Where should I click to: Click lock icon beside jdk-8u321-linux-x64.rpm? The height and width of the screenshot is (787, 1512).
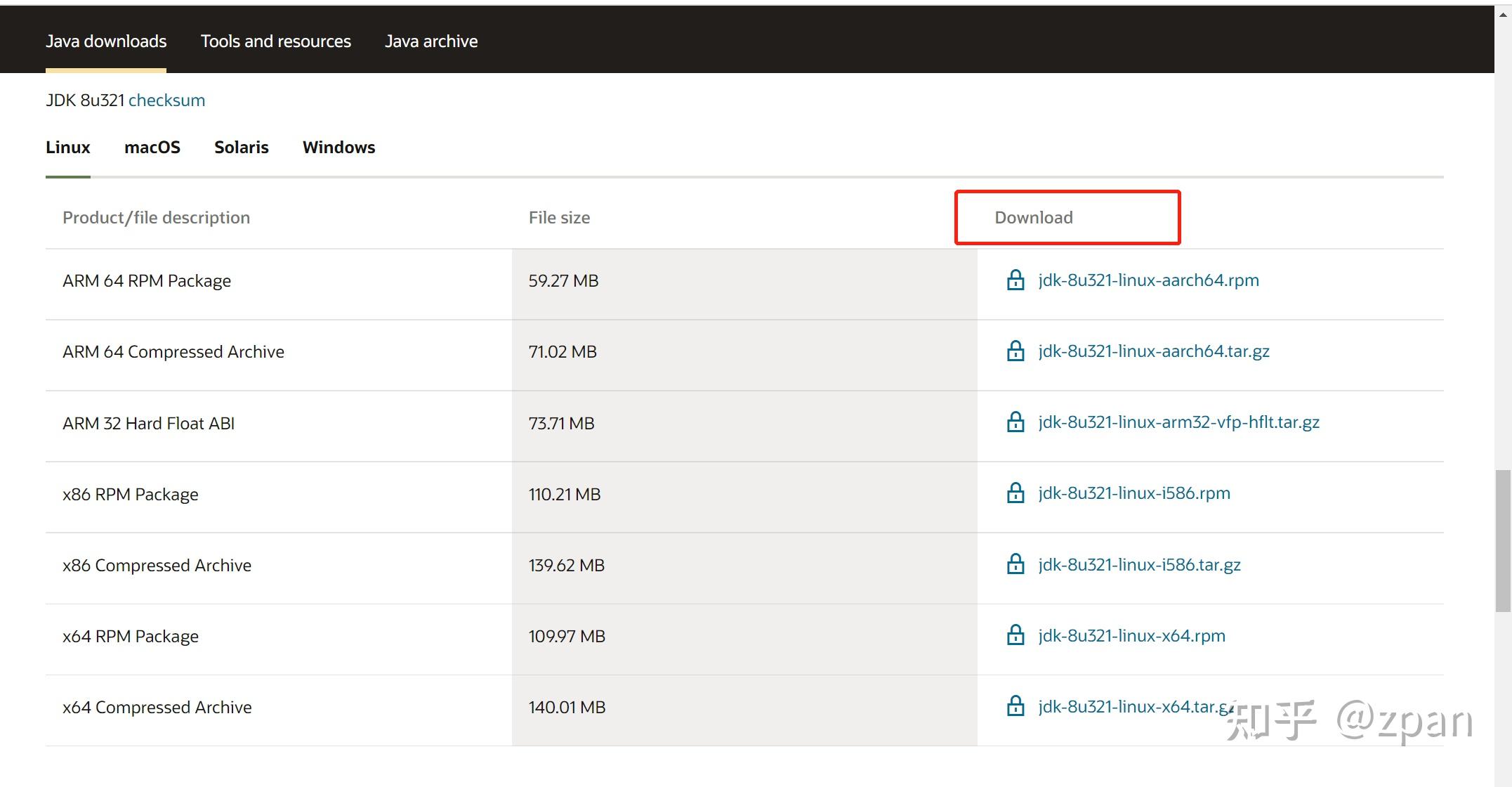click(1015, 635)
